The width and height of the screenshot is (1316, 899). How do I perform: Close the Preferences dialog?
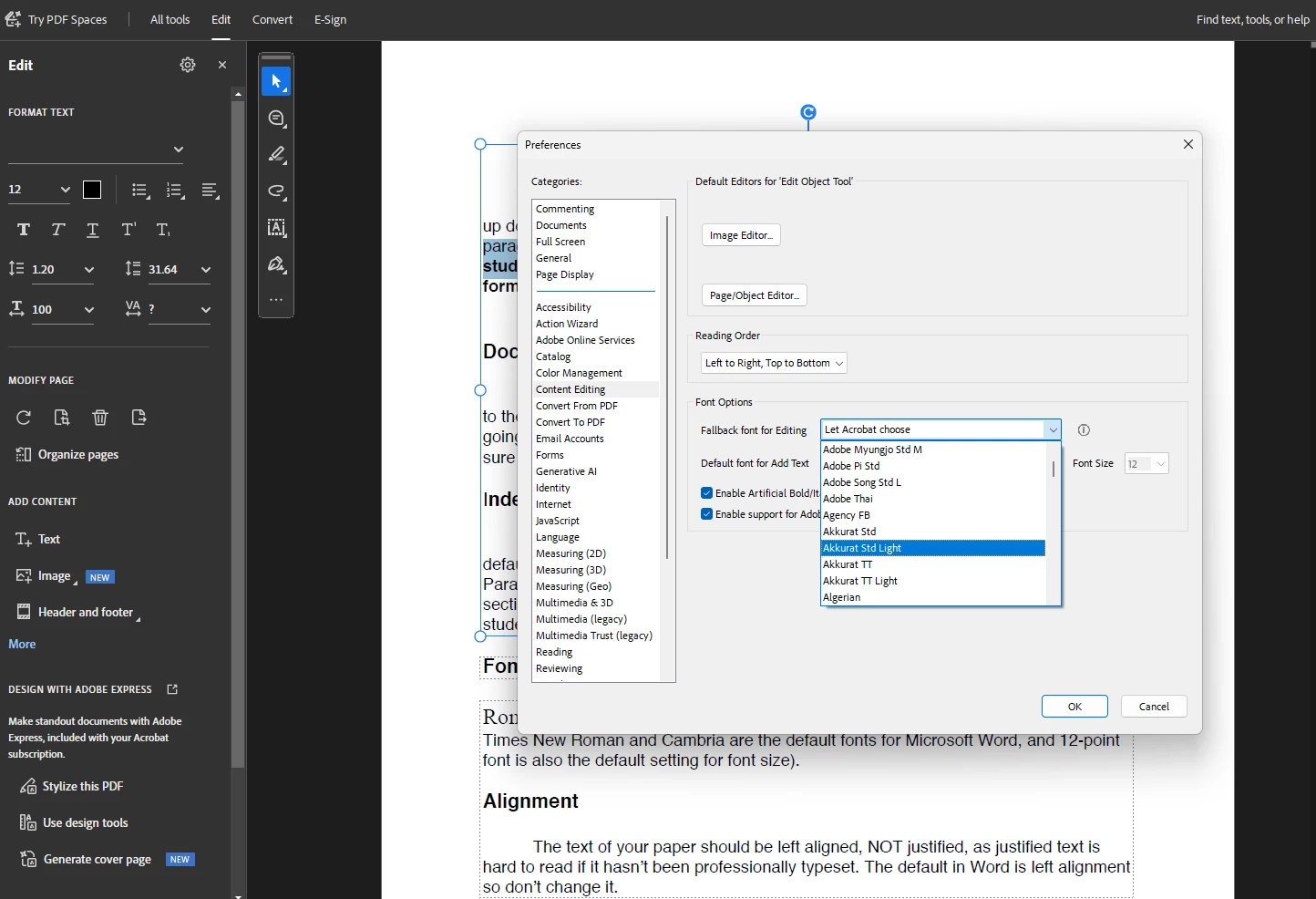point(1188,144)
